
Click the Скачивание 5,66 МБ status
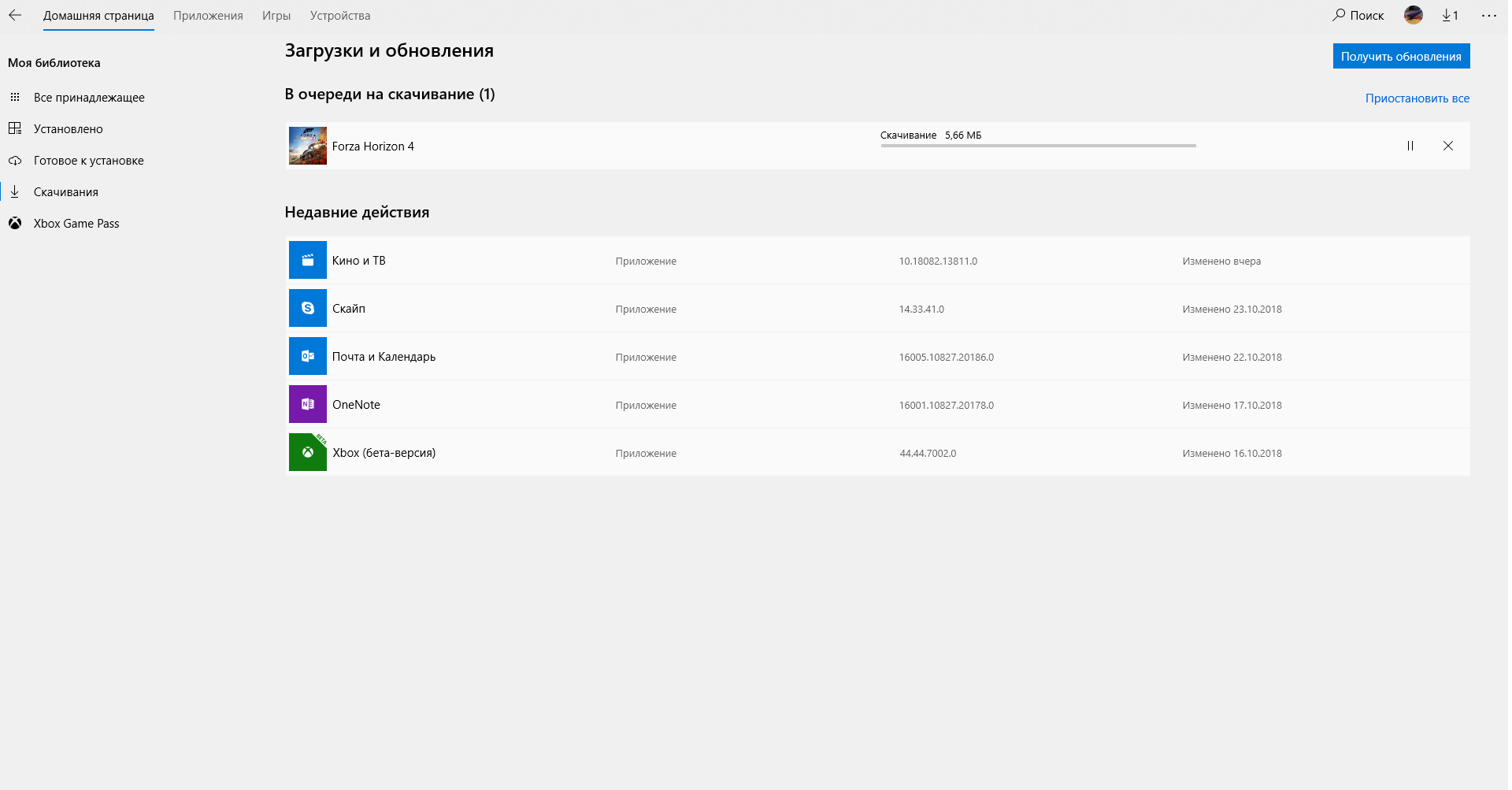pos(931,135)
